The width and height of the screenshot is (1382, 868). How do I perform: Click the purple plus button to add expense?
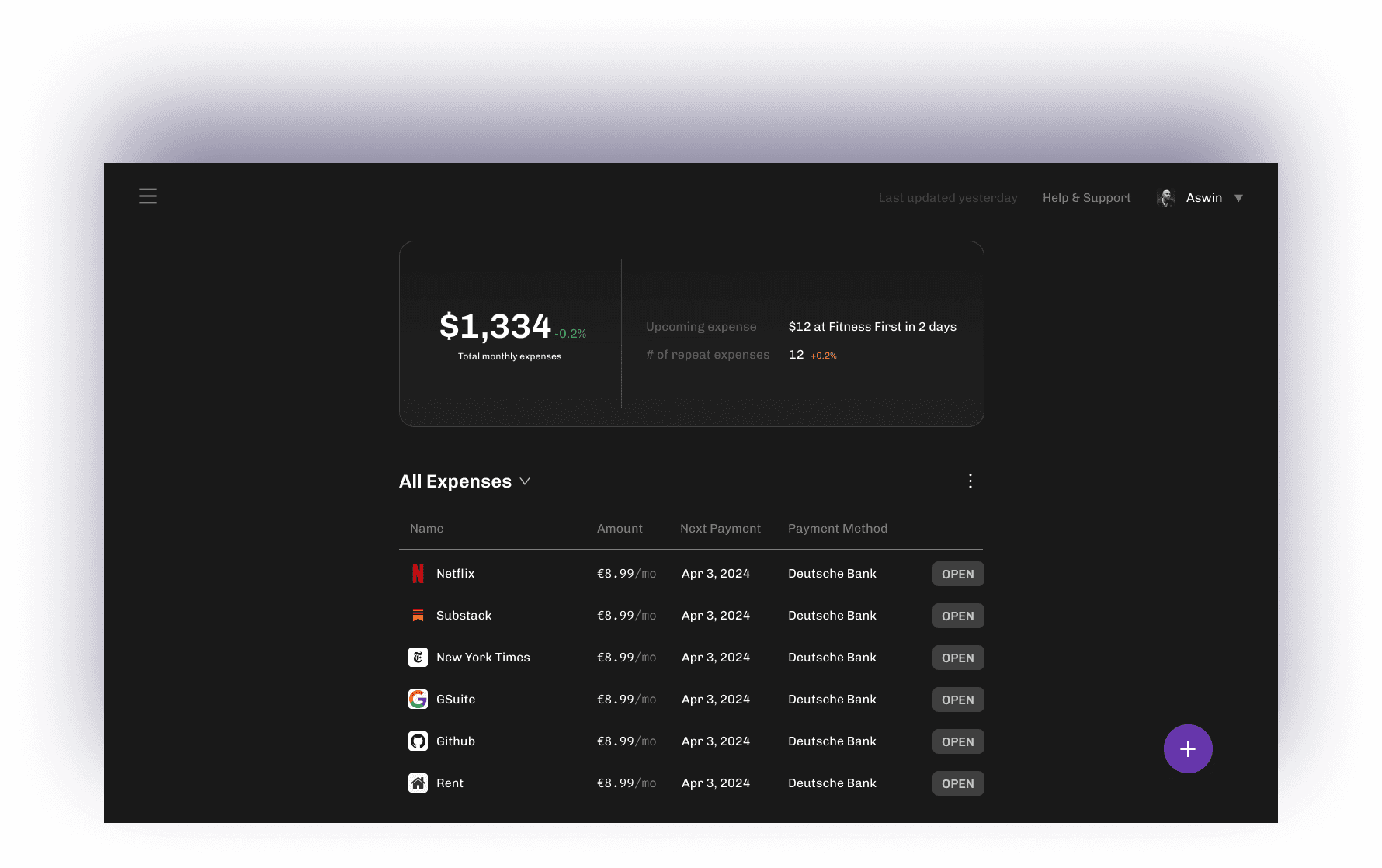1187,748
